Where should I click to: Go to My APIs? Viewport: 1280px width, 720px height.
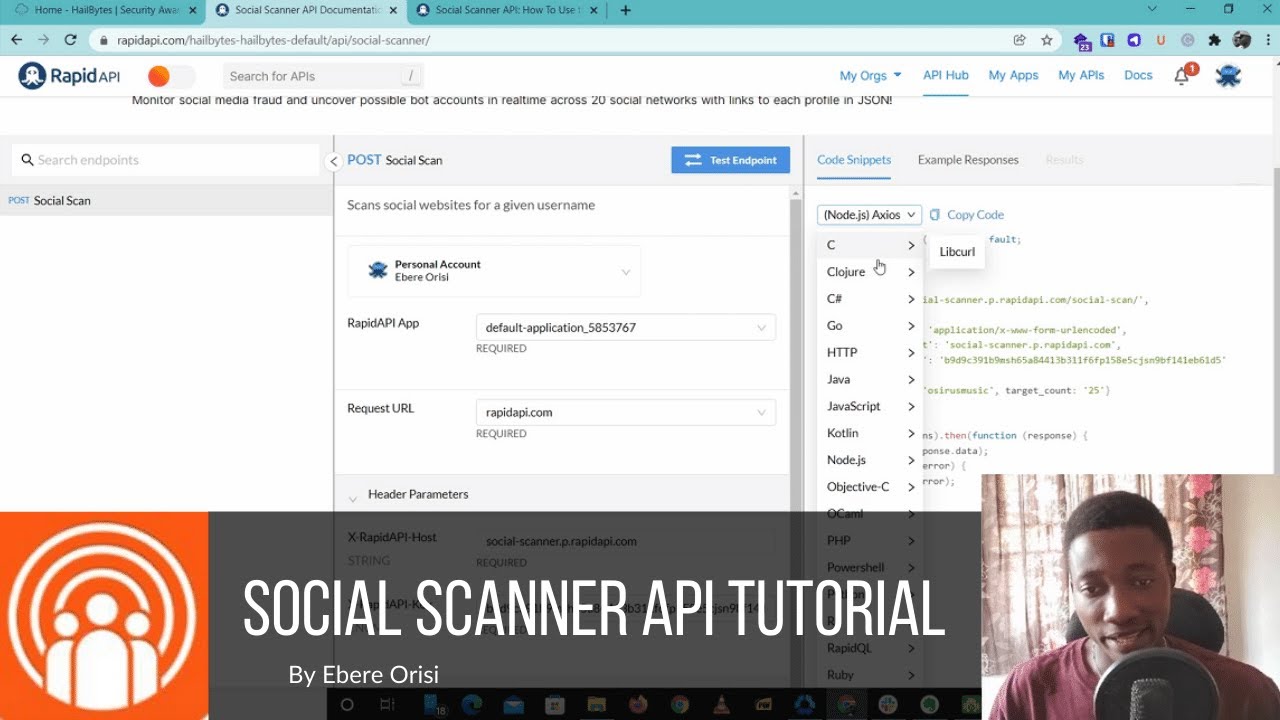pyautogui.click(x=1081, y=75)
